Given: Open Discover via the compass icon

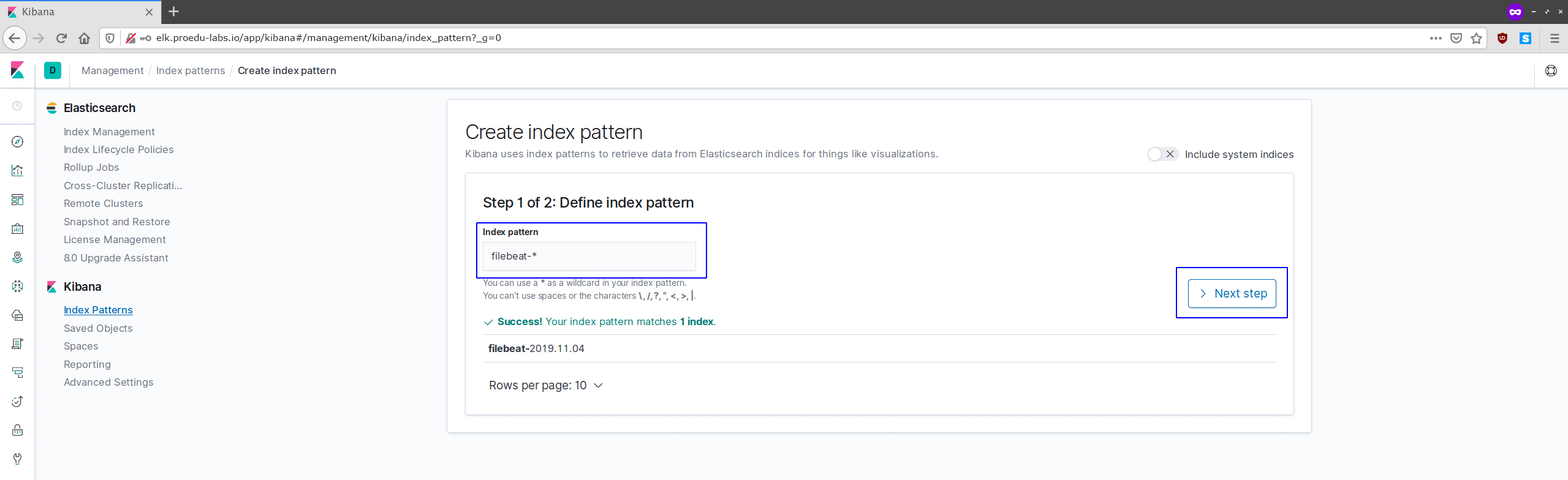Looking at the screenshot, I should click(x=17, y=142).
